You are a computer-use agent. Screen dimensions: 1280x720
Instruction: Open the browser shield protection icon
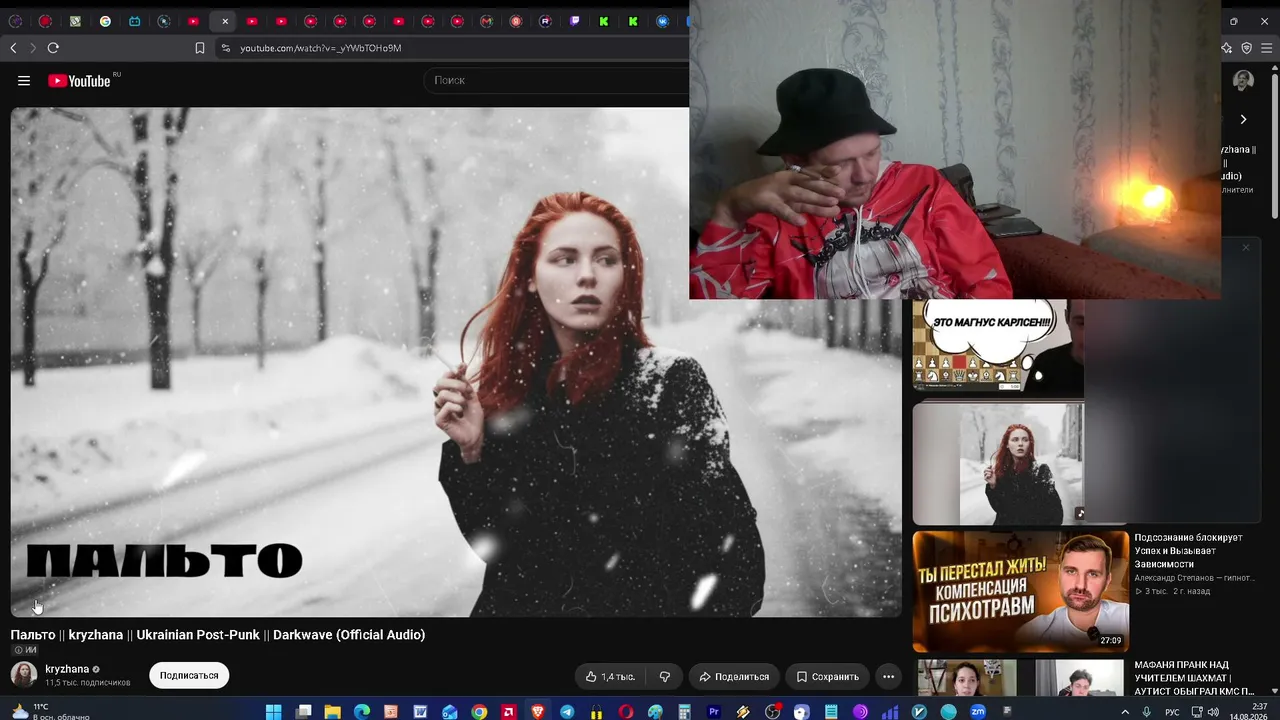1246,48
